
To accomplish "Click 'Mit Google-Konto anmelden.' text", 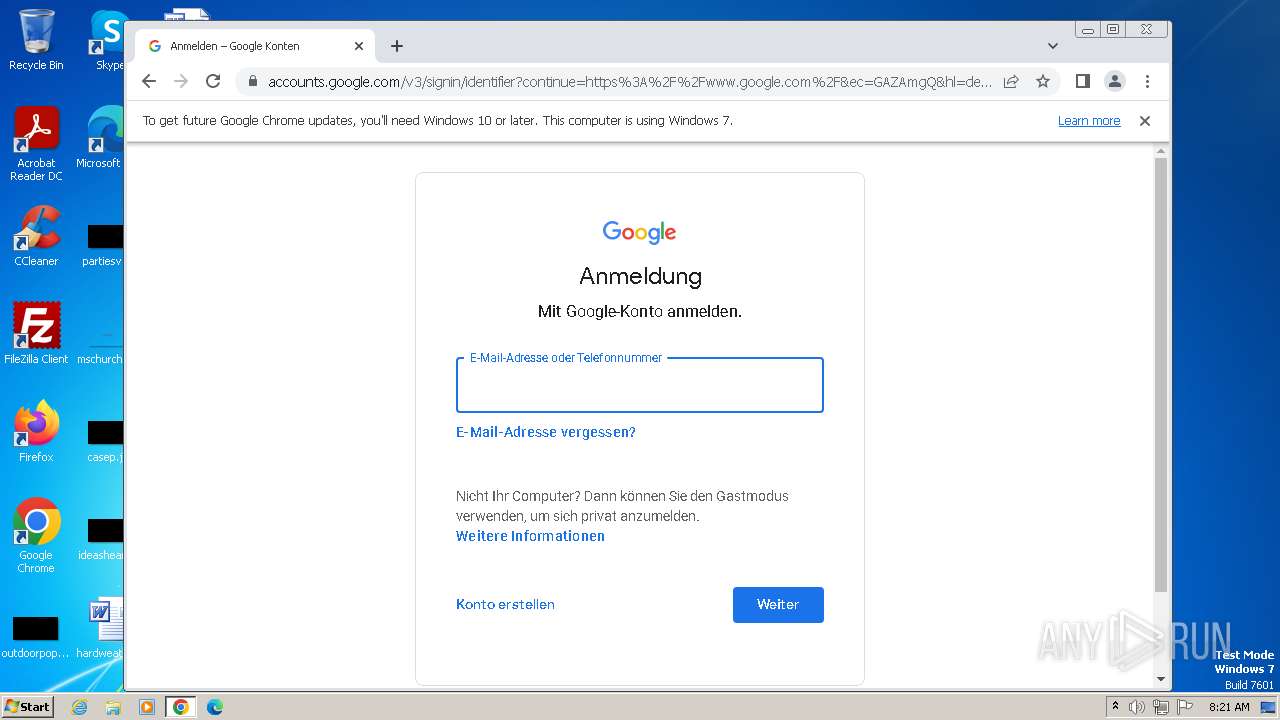I will 640,312.
